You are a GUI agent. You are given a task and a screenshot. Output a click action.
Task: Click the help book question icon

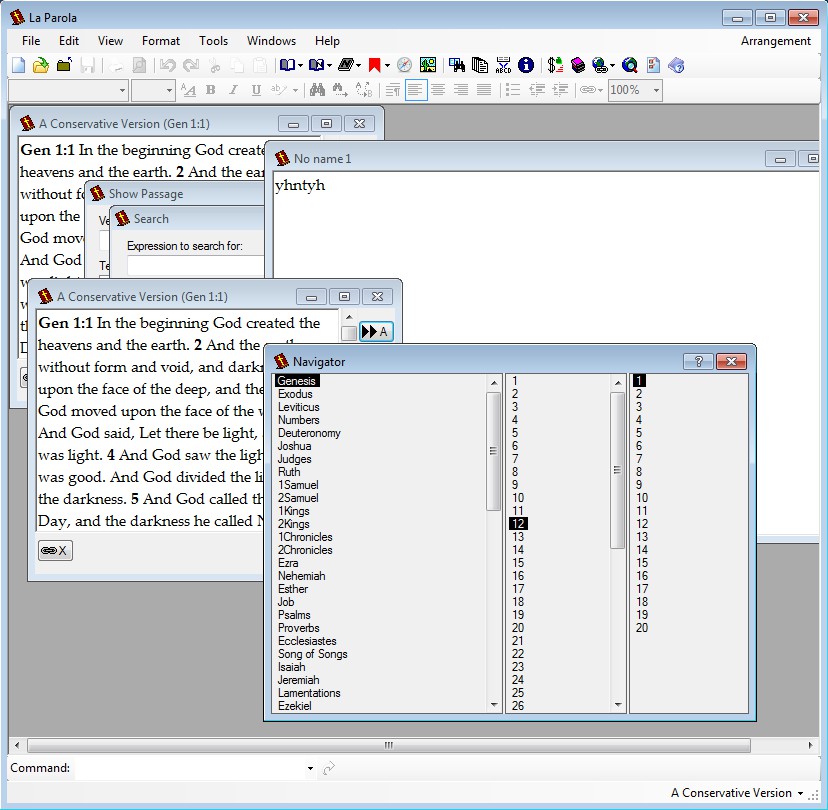[676, 65]
